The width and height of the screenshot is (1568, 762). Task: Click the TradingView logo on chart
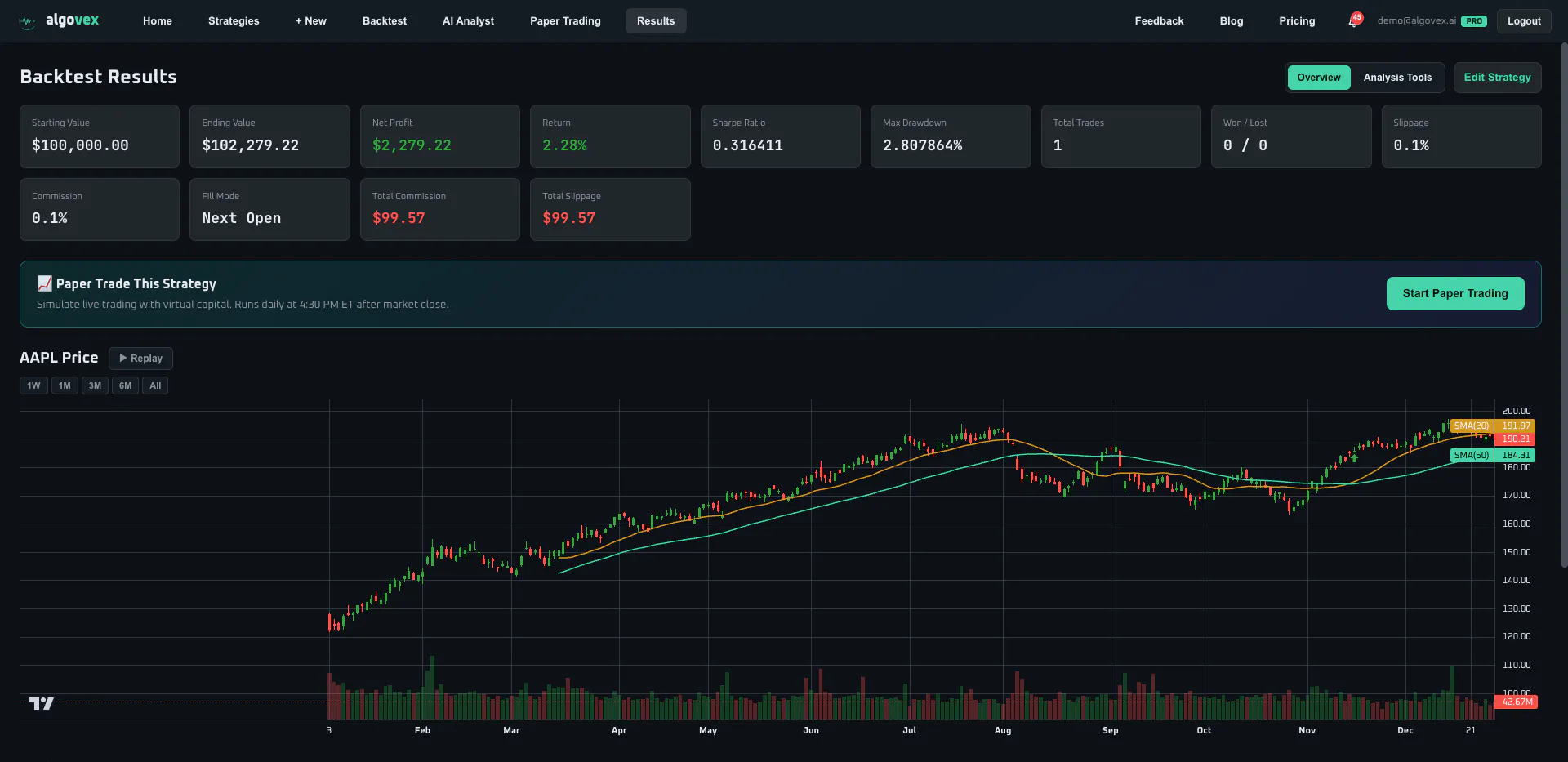point(42,703)
